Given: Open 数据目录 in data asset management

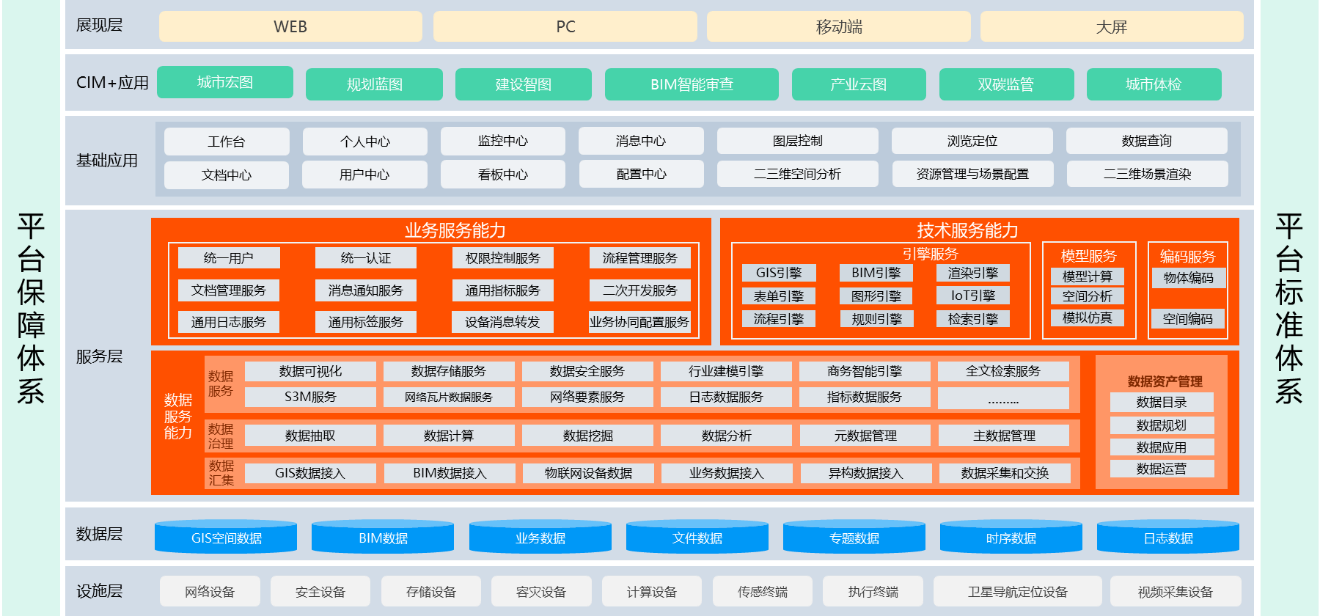Looking at the screenshot, I should coord(1161,403).
